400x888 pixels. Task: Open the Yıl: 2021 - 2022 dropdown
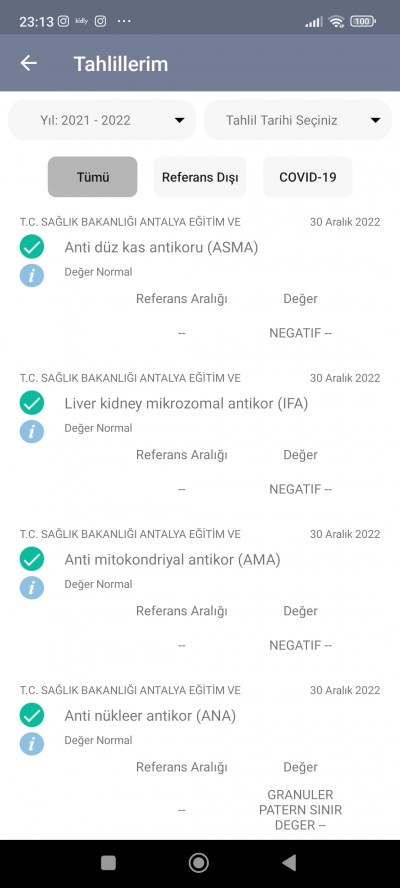coord(102,120)
